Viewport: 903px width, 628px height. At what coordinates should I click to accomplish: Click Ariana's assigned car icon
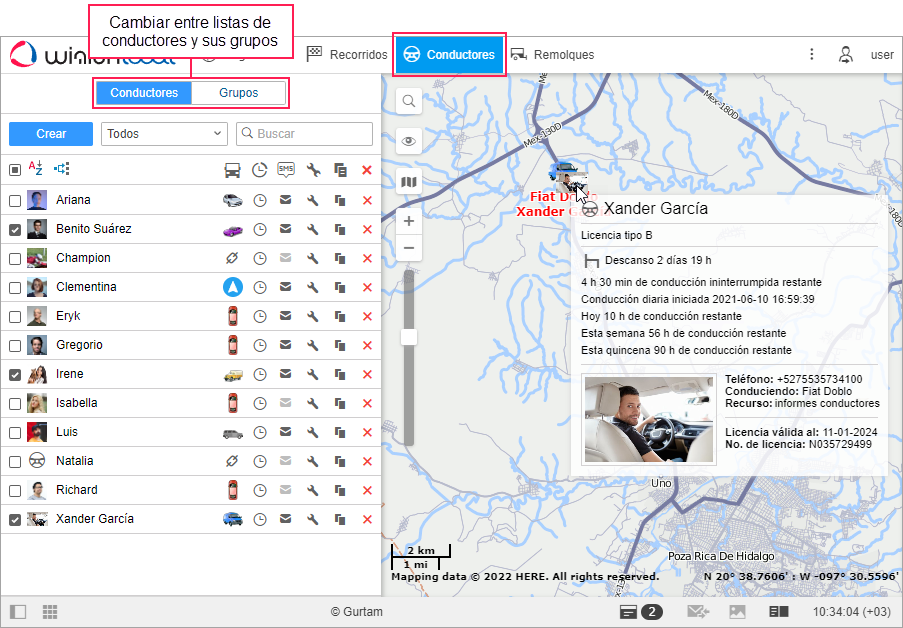233,200
